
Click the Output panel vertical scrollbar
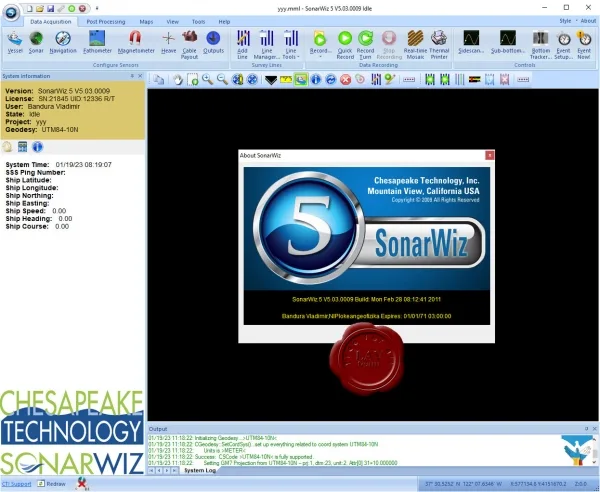[595, 450]
